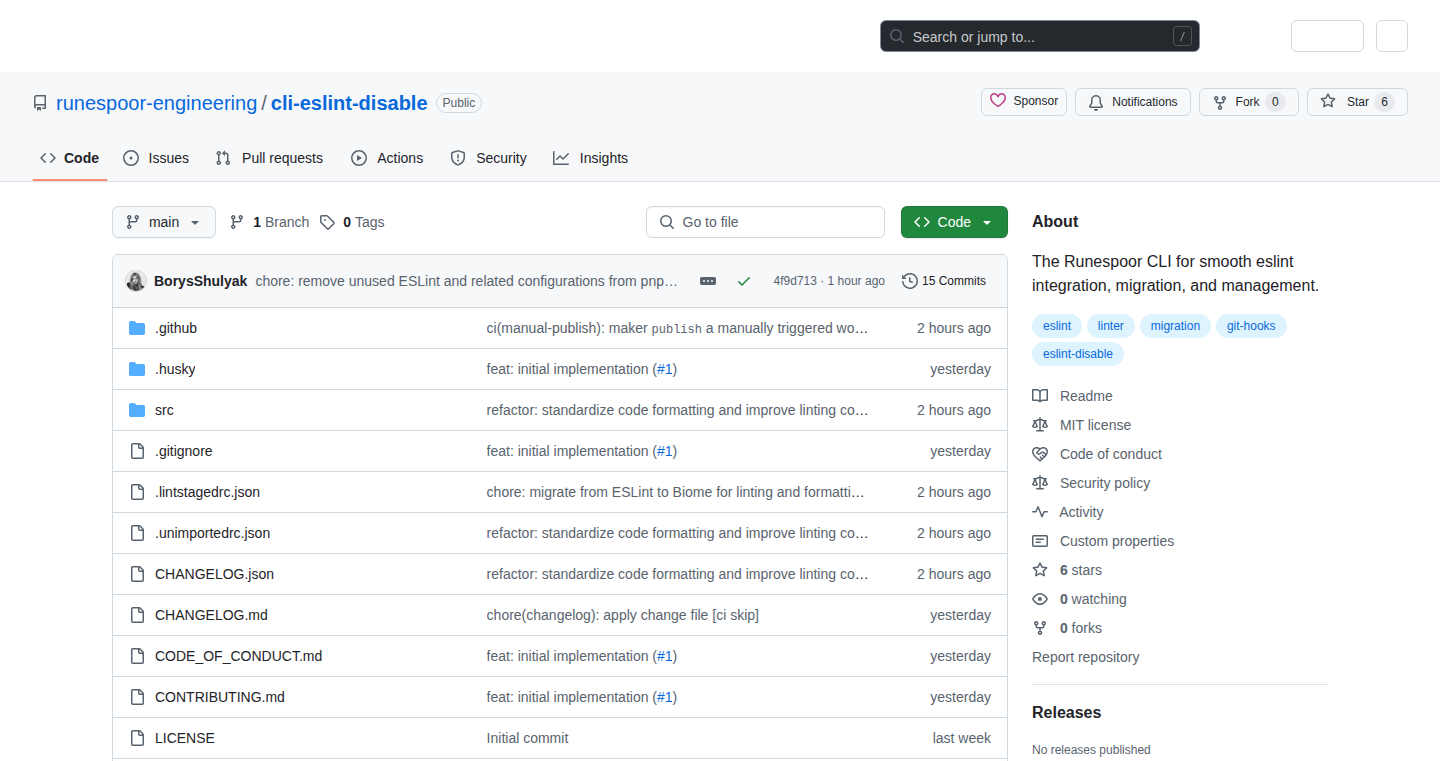Click the MIT license scale icon

pos(1040,425)
